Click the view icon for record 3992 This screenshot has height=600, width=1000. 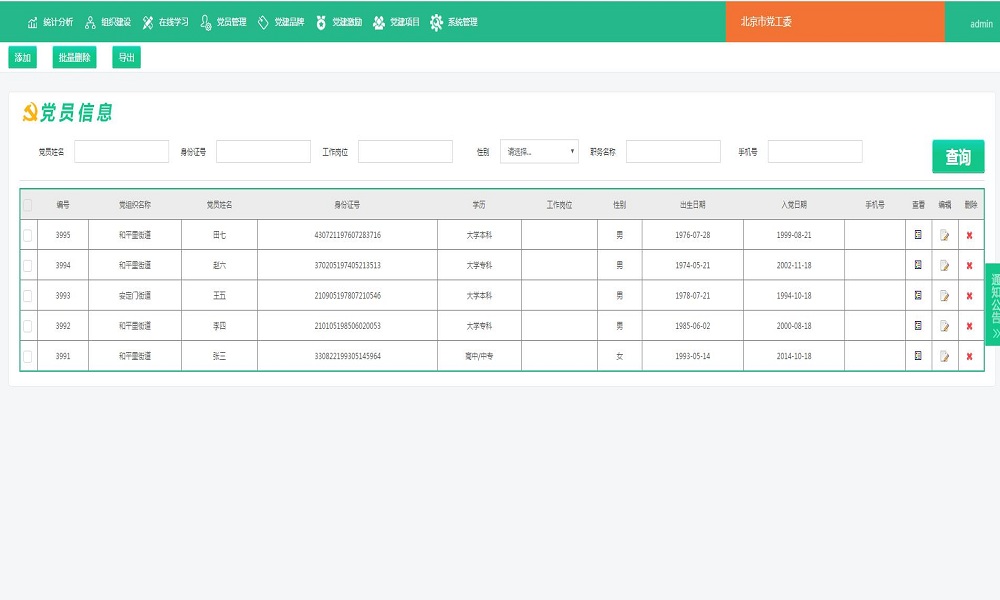pyautogui.click(x=918, y=326)
